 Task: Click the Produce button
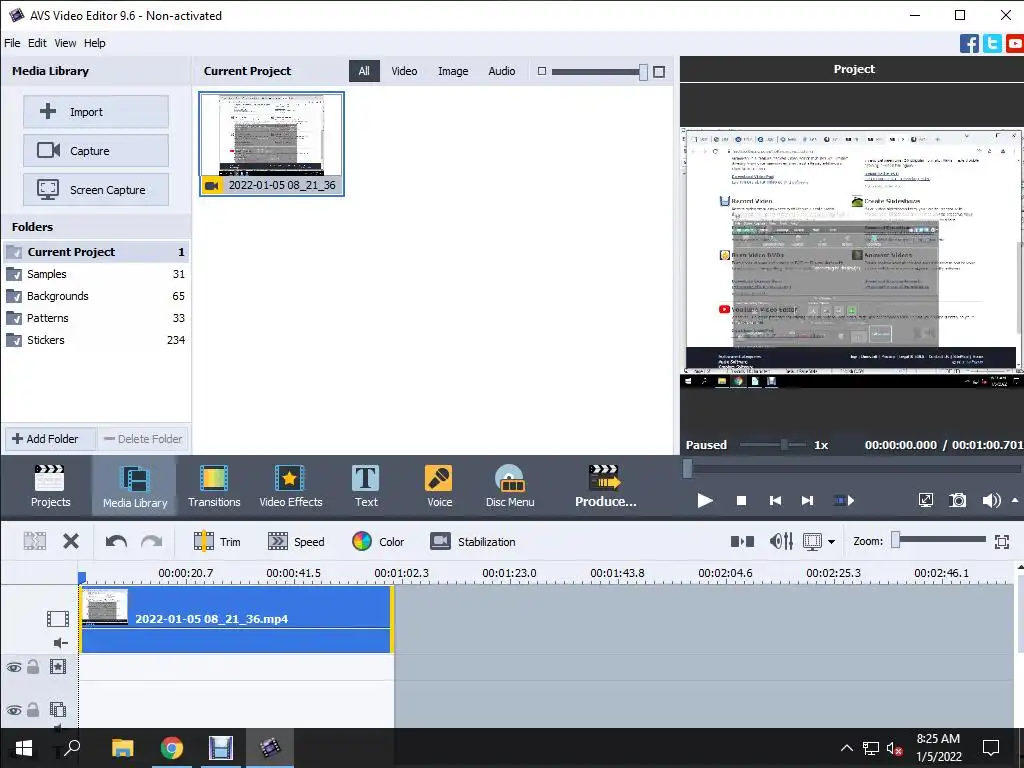pyautogui.click(x=605, y=487)
